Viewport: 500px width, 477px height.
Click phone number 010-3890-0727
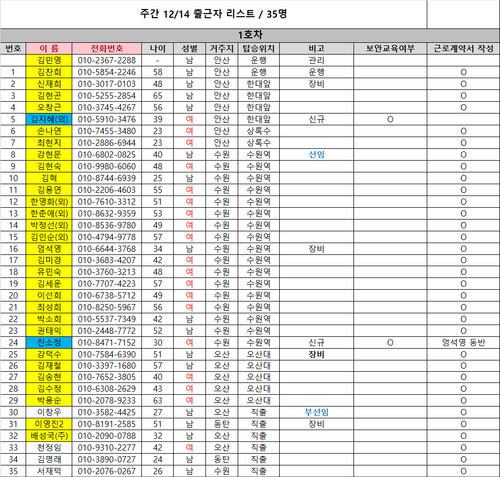[x=107, y=459]
